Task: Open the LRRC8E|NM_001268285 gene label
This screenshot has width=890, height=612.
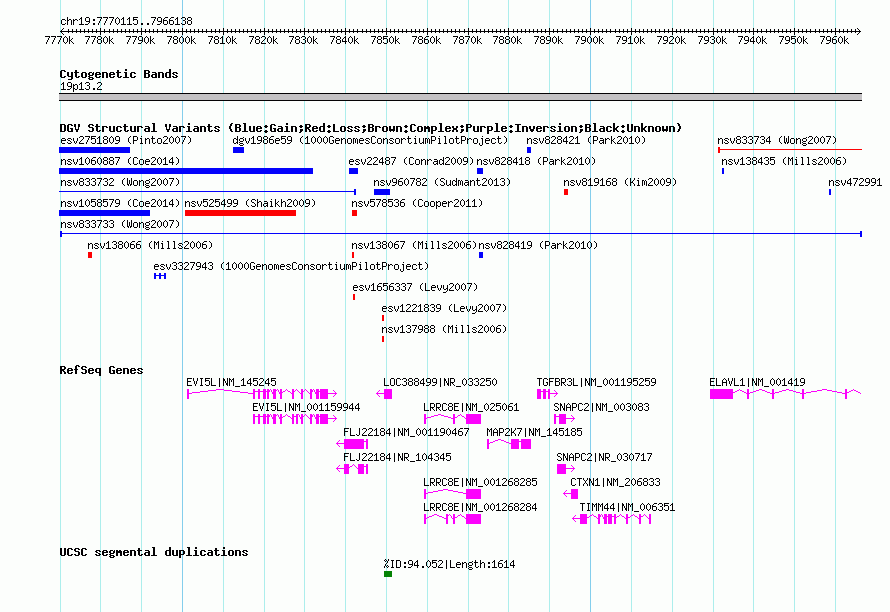Action: coord(480,482)
